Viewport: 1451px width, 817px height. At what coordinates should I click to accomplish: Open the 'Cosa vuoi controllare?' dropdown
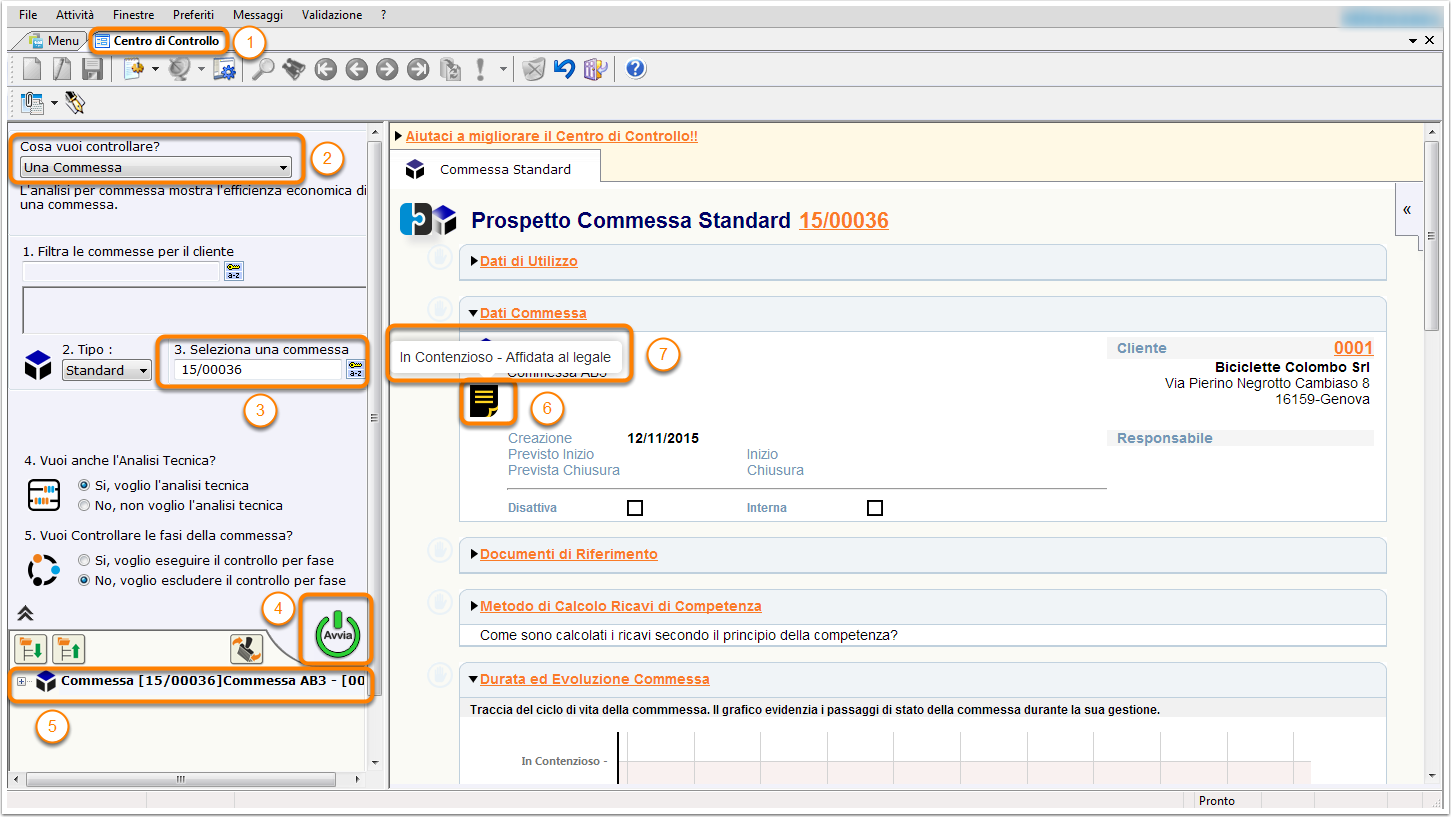tap(155, 168)
